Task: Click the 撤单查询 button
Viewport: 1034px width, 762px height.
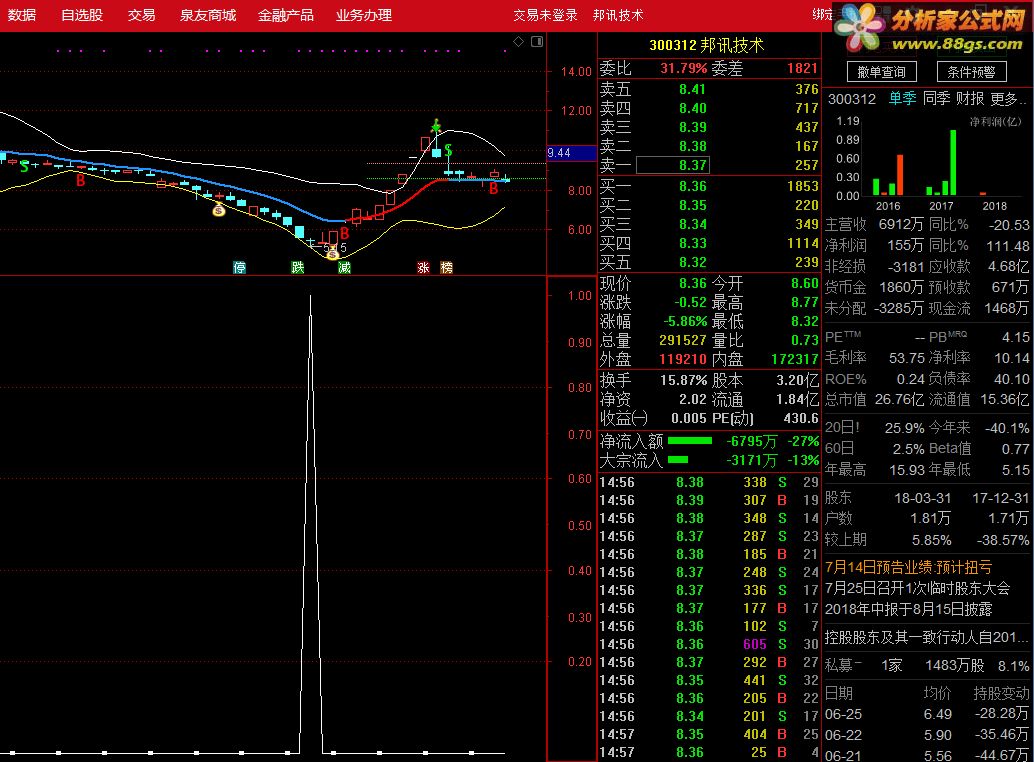Action: pyautogui.click(x=881, y=72)
